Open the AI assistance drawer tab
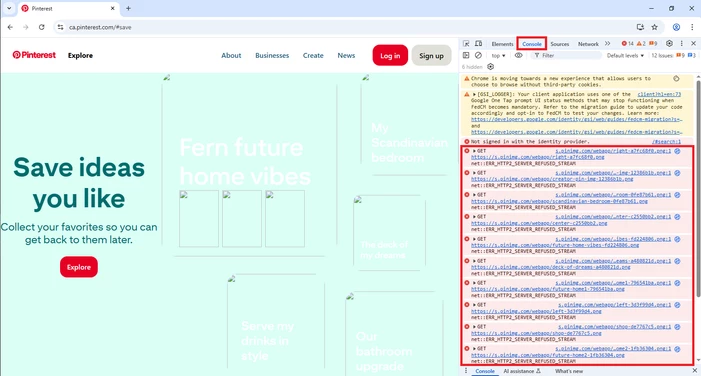This screenshot has height=376, width=701. [521, 371]
